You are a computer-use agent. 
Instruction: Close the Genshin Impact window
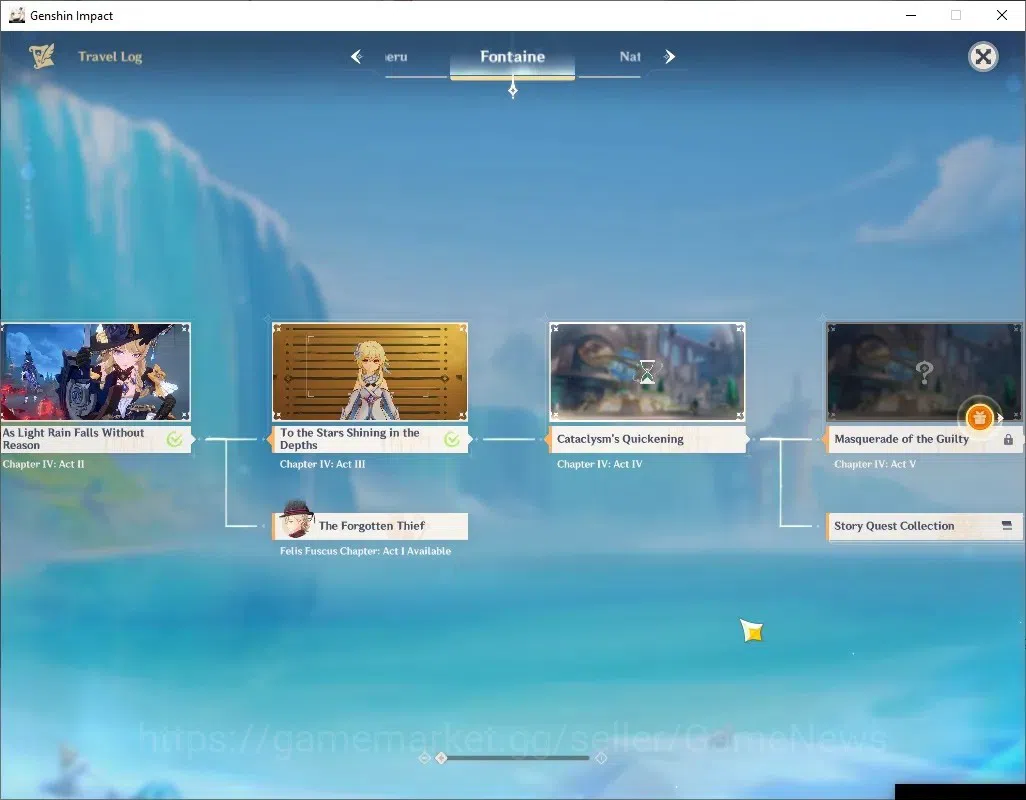1001,15
